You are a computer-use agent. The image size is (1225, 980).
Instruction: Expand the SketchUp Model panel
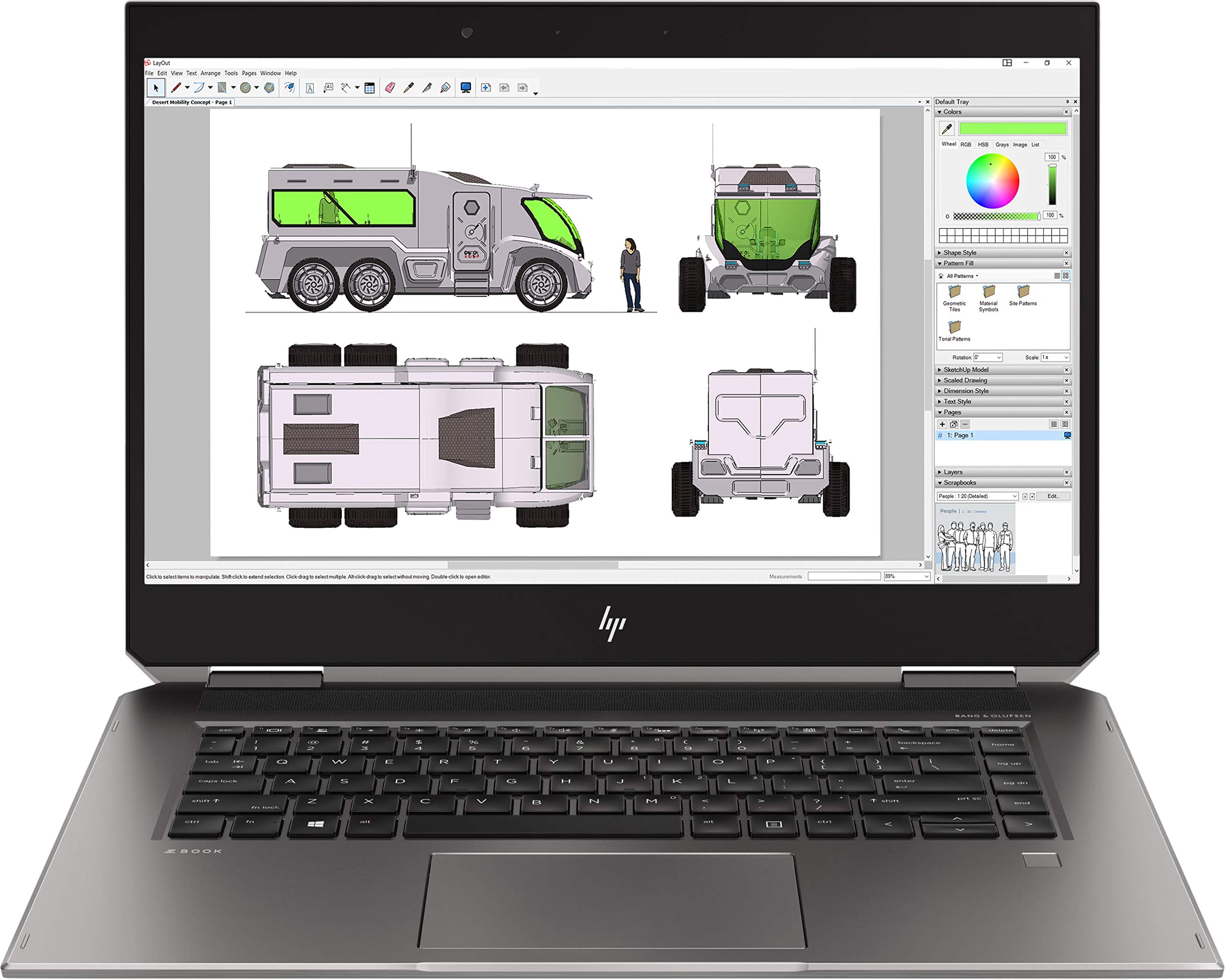click(x=938, y=370)
